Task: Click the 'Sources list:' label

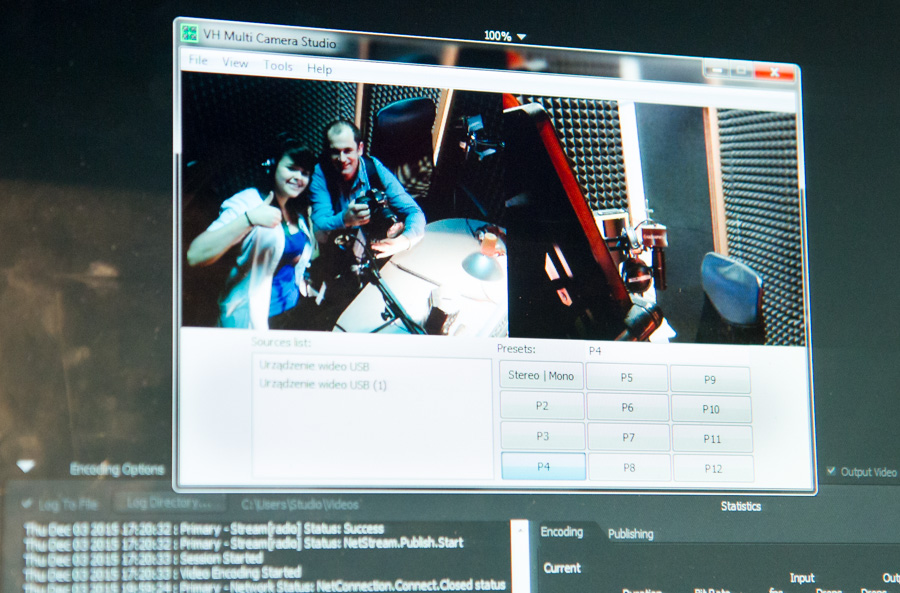Action: [281, 343]
